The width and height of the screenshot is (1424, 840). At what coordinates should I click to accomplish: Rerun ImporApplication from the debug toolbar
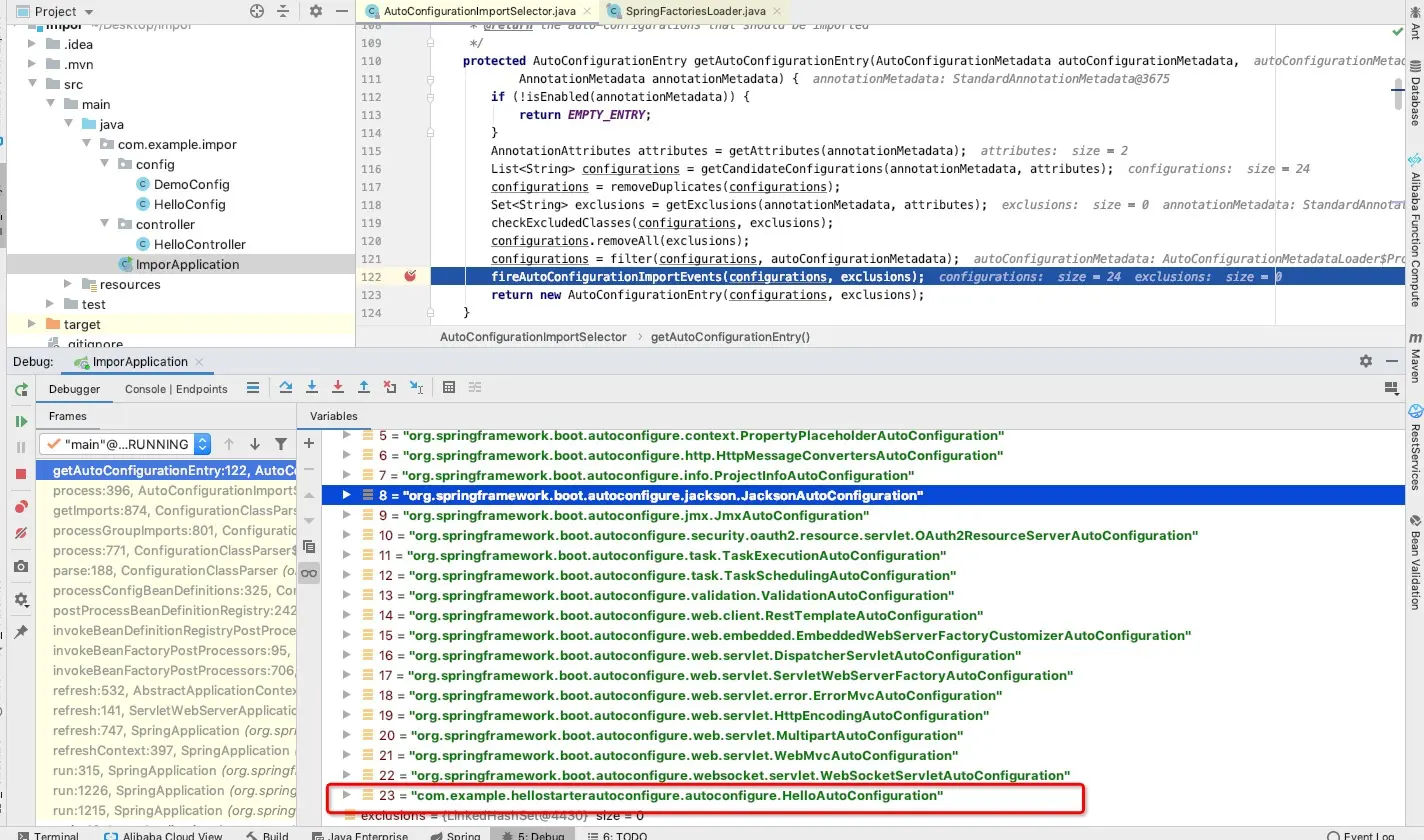pos(21,389)
